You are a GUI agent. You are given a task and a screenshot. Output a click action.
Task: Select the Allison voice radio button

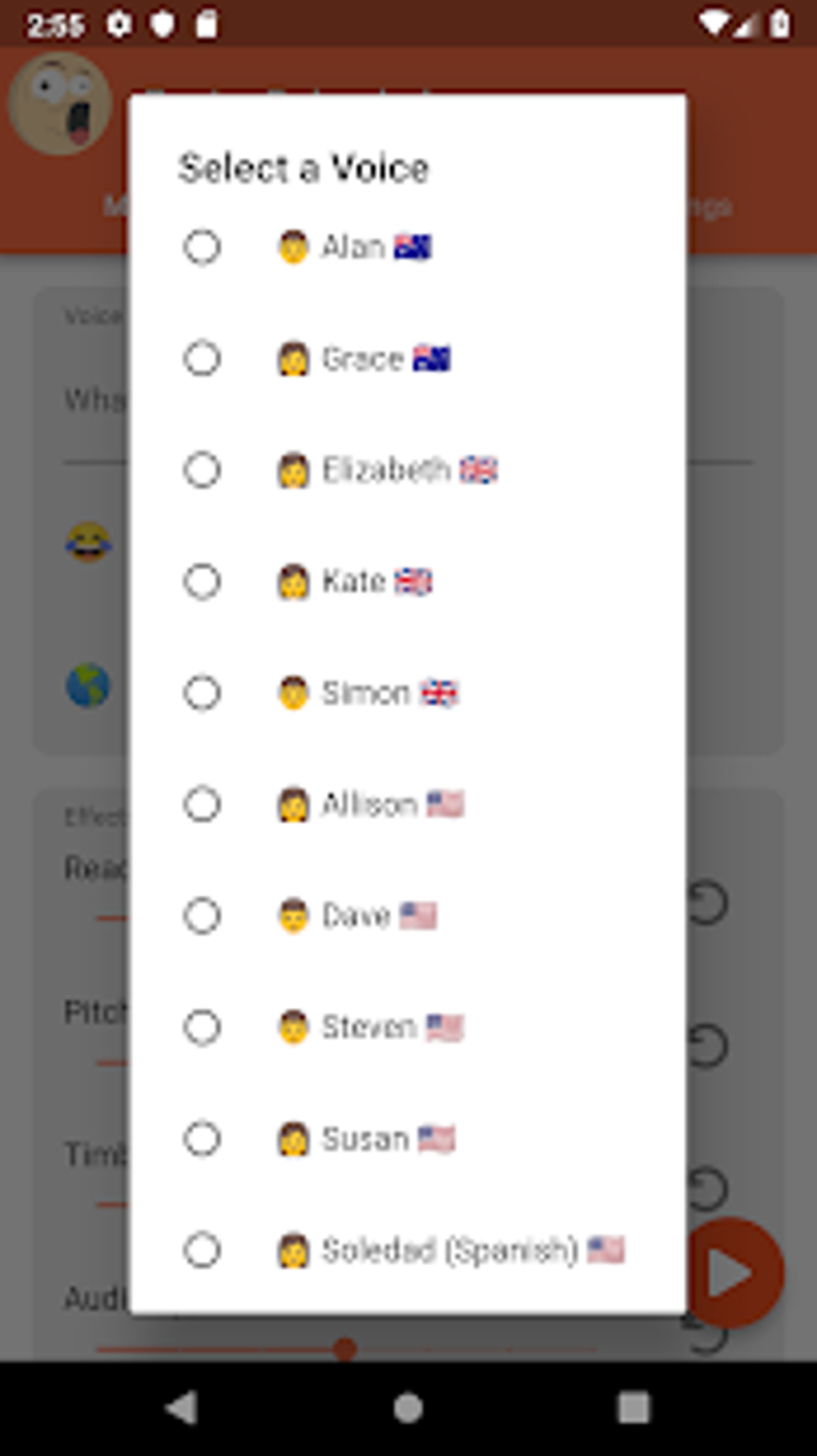(x=202, y=804)
